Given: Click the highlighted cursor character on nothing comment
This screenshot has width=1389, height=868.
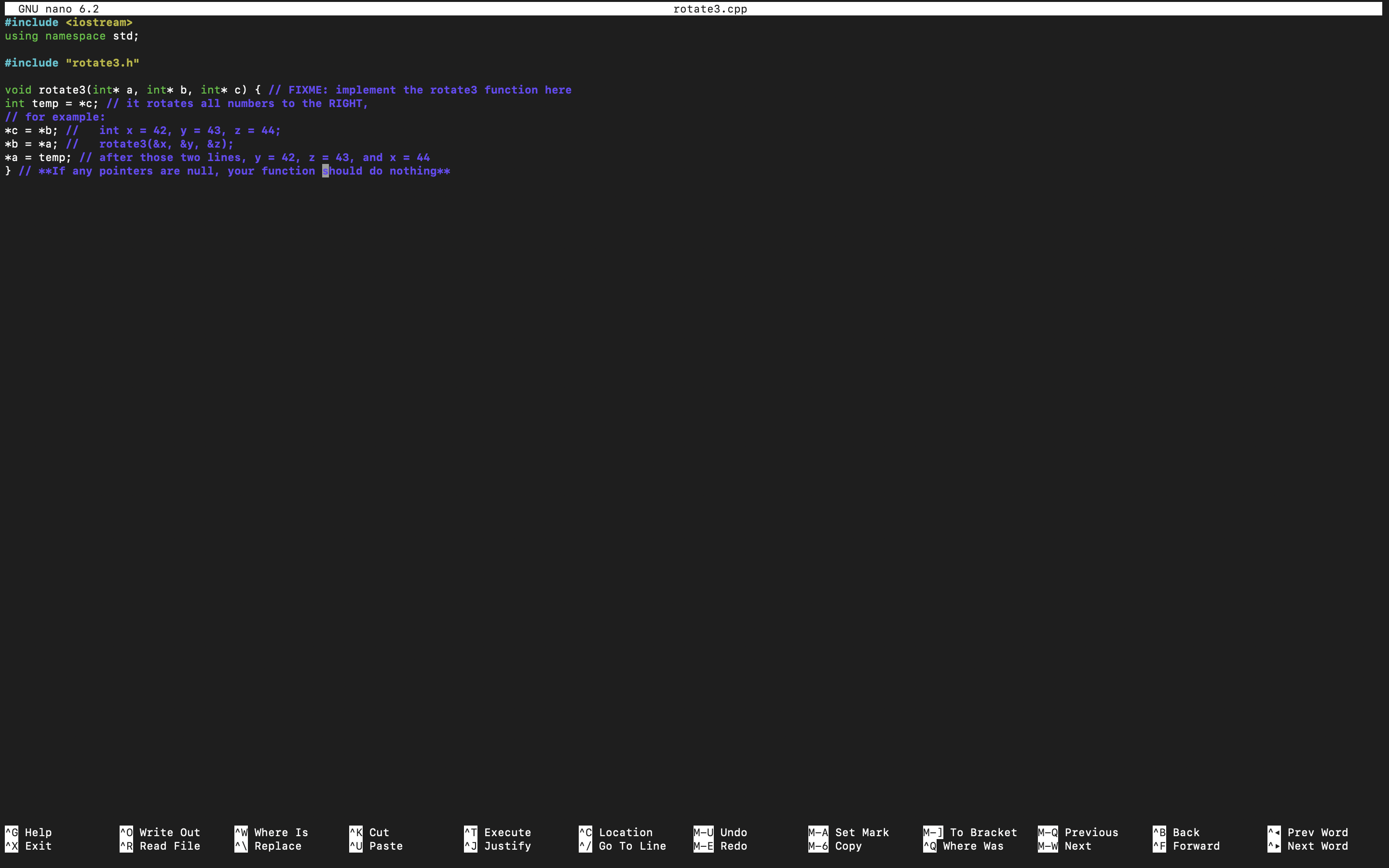Looking at the screenshot, I should (x=326, y=171).
